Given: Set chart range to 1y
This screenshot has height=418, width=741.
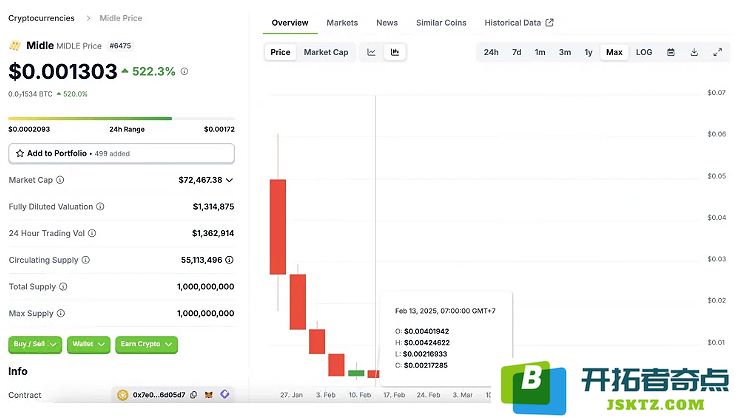Looking at the screenshot, I should tap(588, 52).
